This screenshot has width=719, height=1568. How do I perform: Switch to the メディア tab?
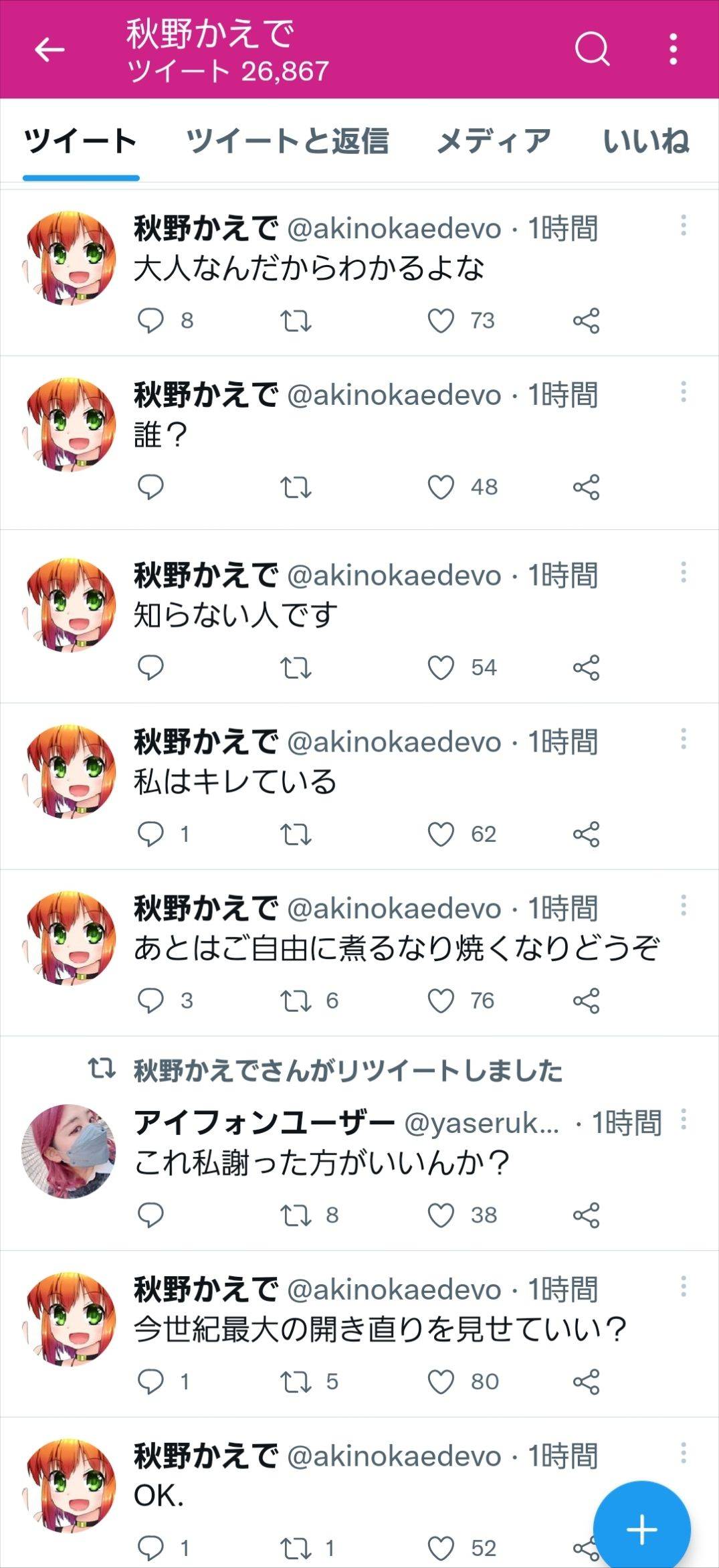click(x=494, y=141)
